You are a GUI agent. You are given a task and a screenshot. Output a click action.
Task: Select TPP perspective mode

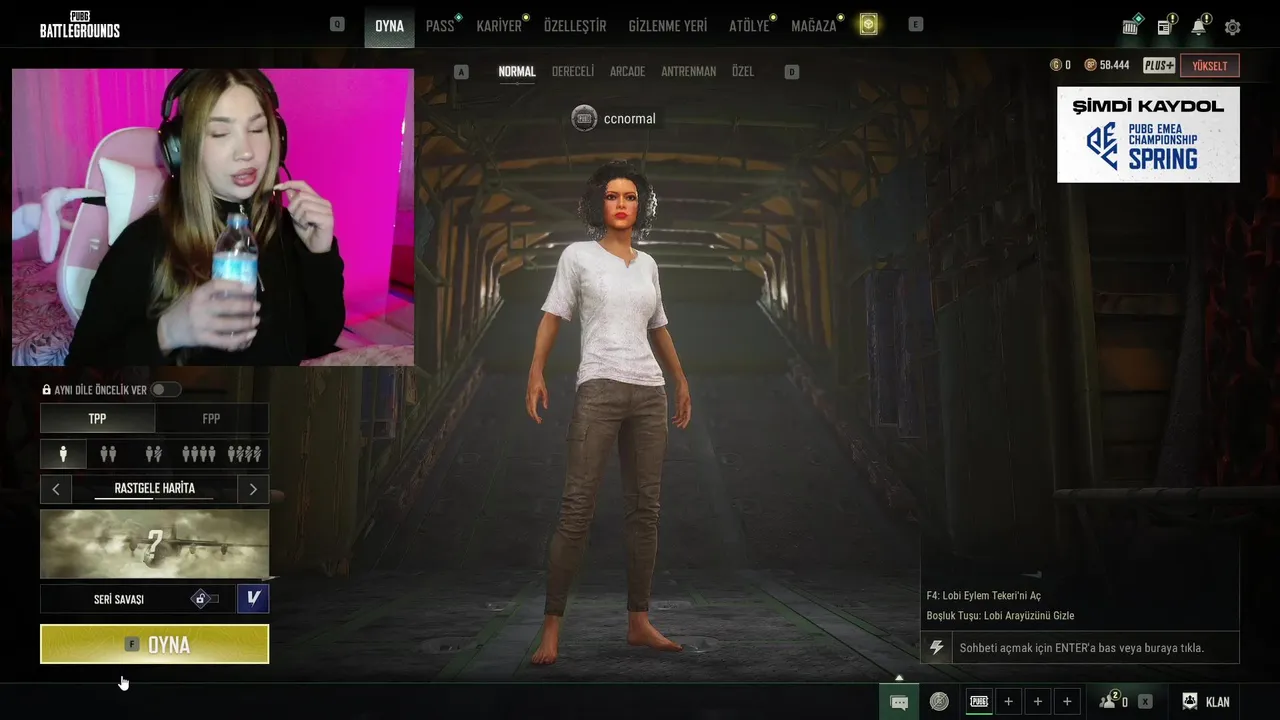pyautogui.click(x=97, y=419)
